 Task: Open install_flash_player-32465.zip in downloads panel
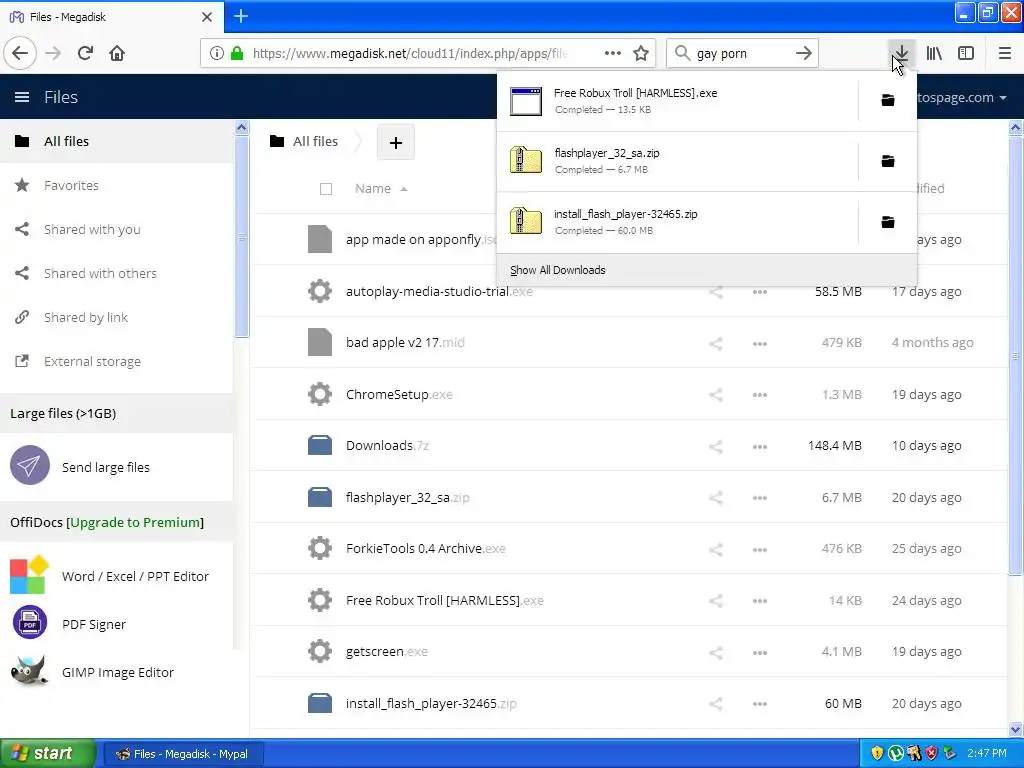pos(677,222)
